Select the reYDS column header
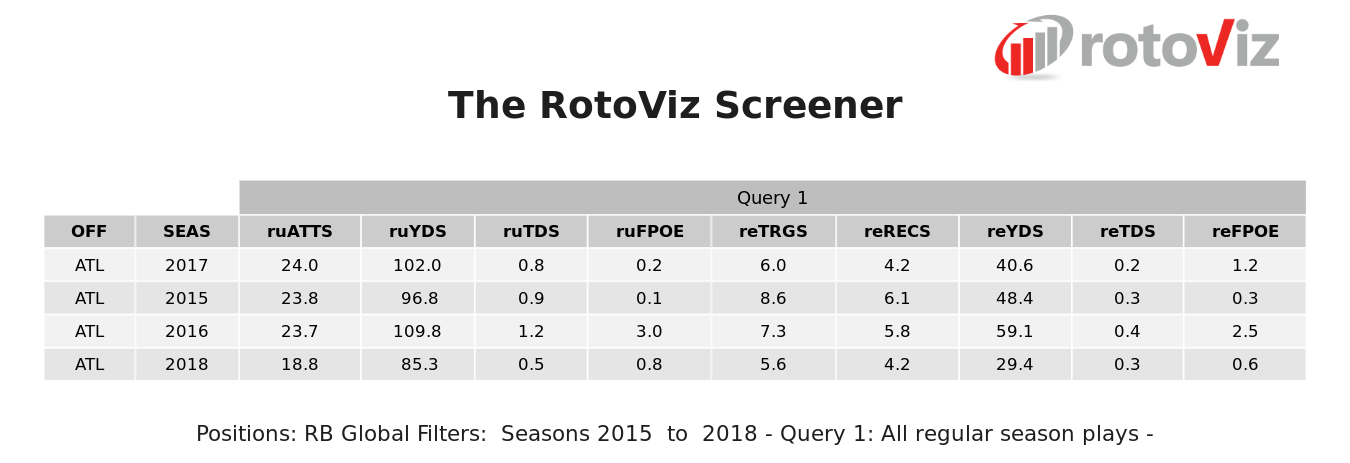 1015,232
